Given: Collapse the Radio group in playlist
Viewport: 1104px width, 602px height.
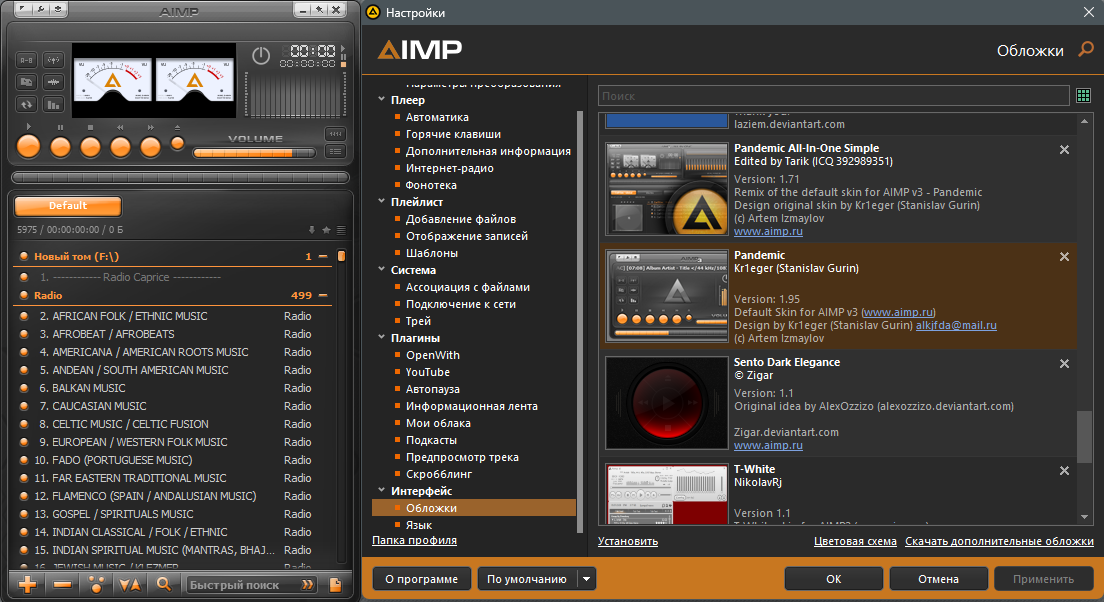Looking at the screenshot, I should click(x=323, y=296).
